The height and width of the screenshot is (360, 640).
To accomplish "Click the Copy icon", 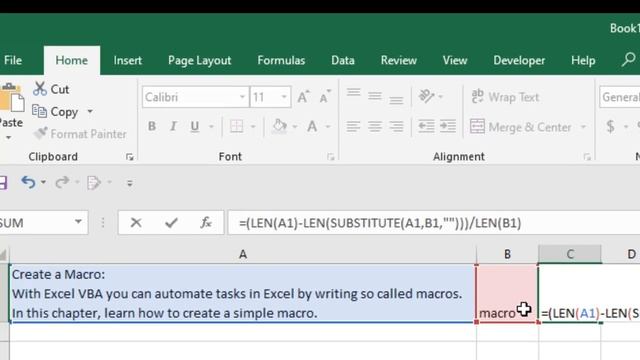I will click(39, 111).
